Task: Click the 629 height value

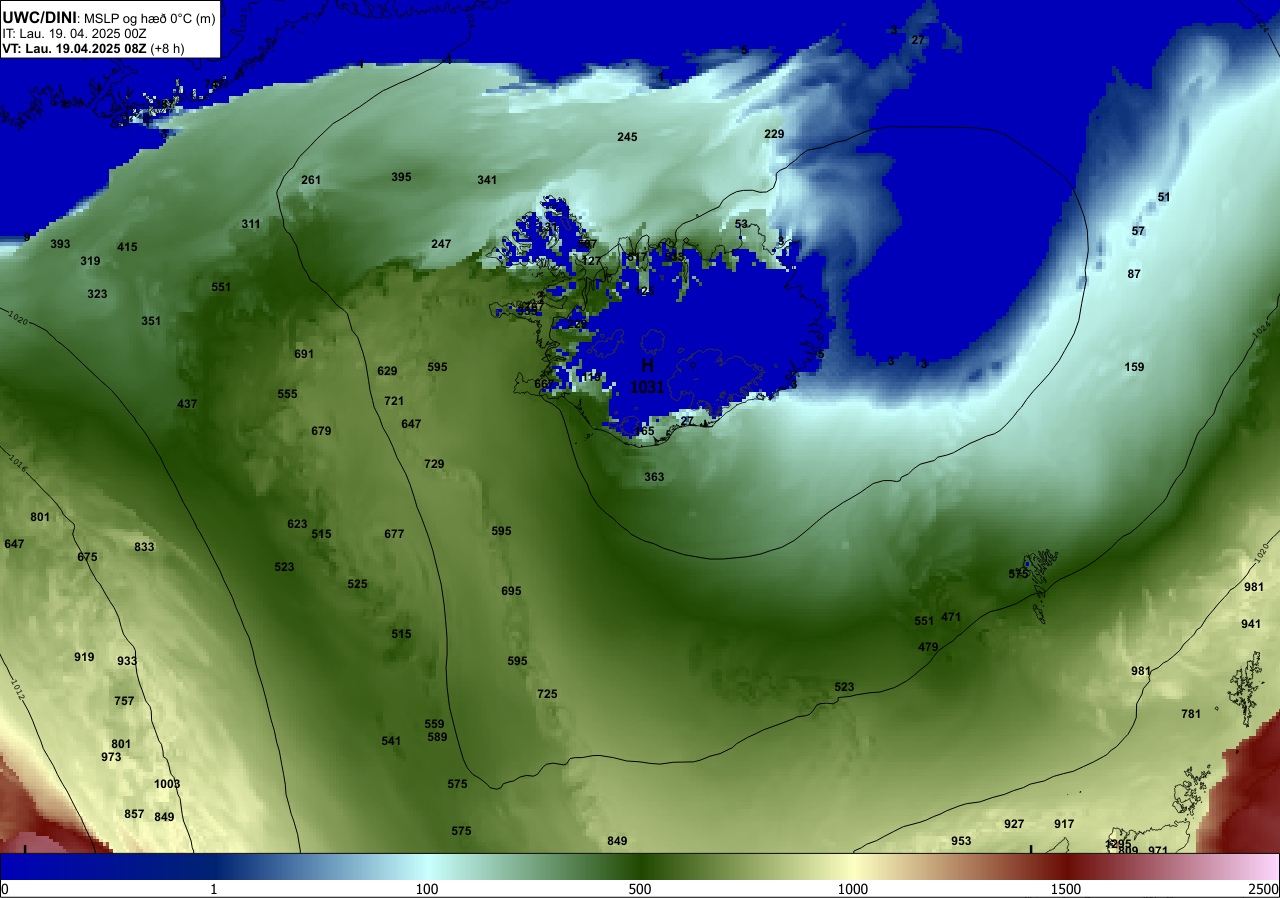Action: (387, 371)
